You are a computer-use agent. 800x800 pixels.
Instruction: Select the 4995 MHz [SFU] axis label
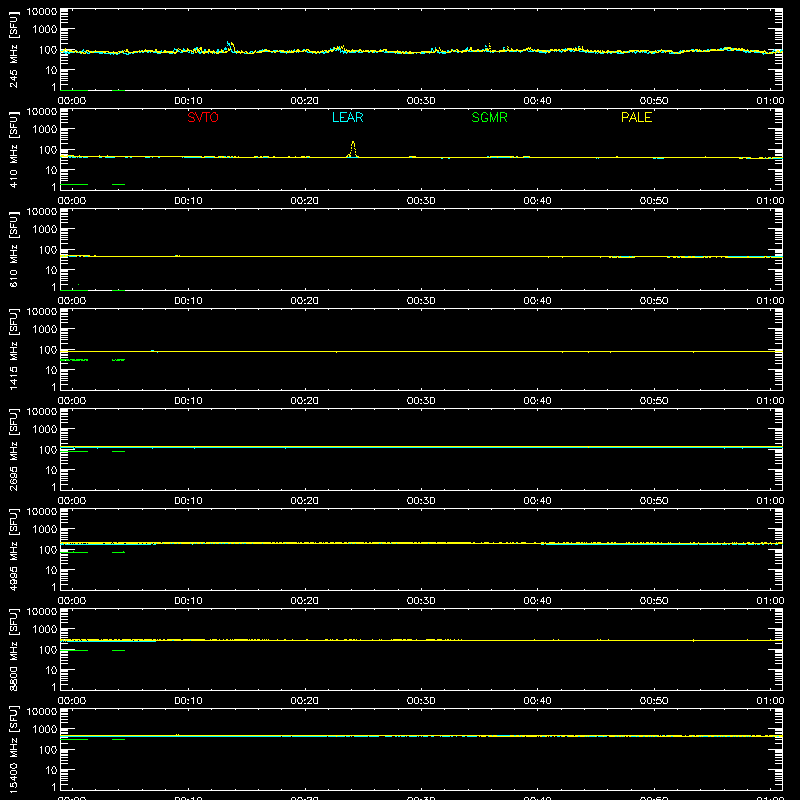point(13,549)
